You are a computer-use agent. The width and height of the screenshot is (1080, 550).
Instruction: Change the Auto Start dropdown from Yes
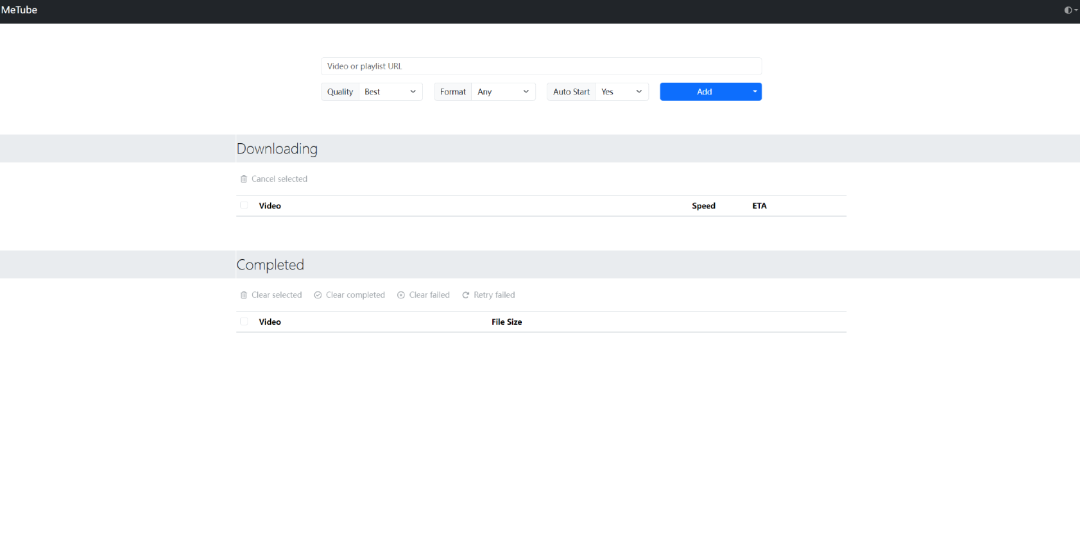pyautogui.click(x=622, y=92)
